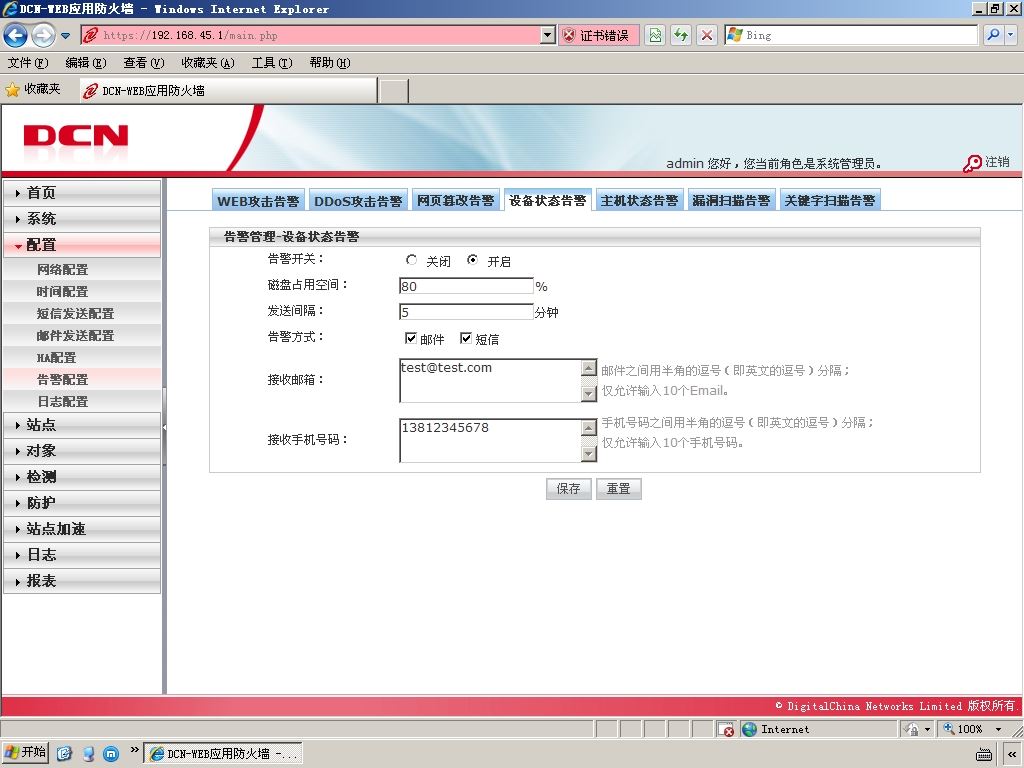Viewport: 1024px width, 768px height.
Task: Expand the 防护 sidebar section
Action: (x=82, y=503)
